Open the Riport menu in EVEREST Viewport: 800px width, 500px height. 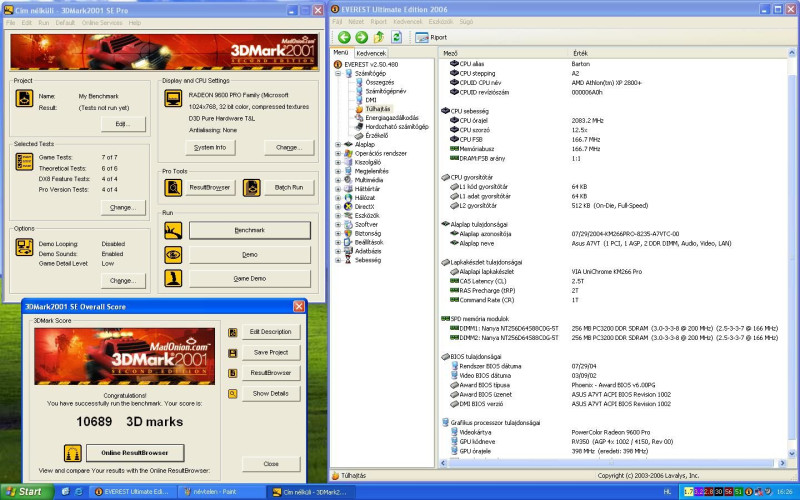pyautogui.click(x=379, y=22)
